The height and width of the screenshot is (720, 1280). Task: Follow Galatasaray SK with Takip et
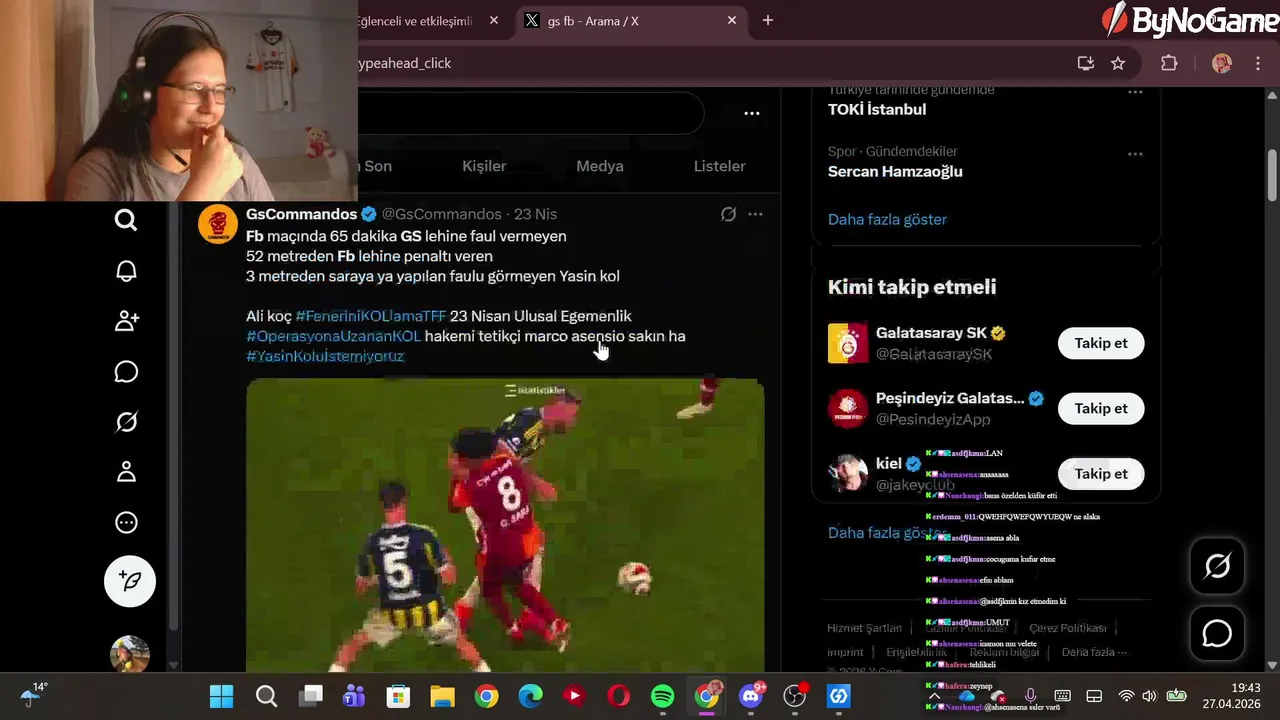[x=1101, y=343]
